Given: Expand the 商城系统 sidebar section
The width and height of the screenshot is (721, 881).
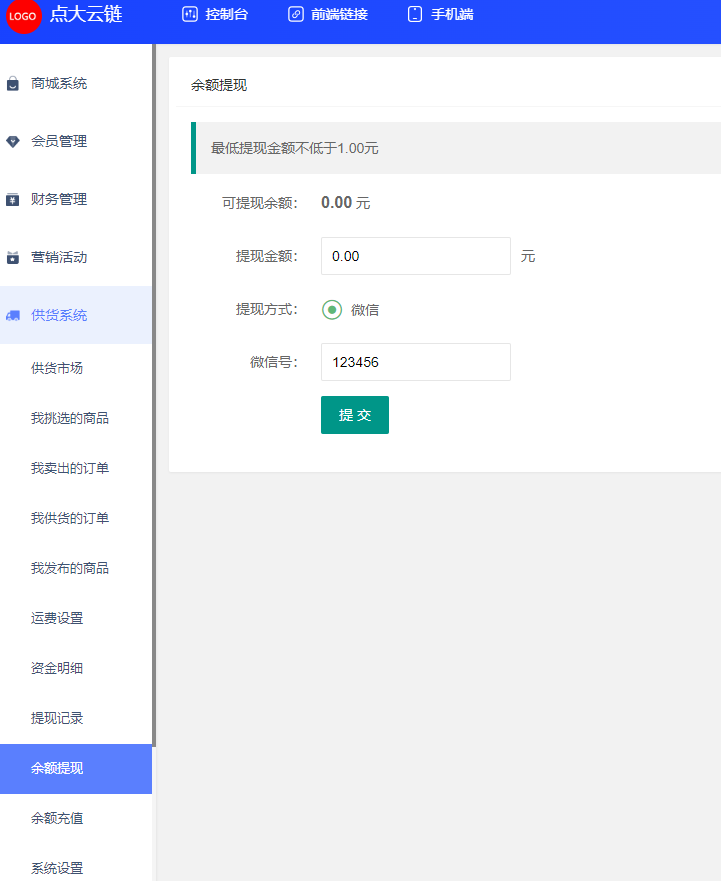Looking at the screenshot, I should tap(76, 84).
